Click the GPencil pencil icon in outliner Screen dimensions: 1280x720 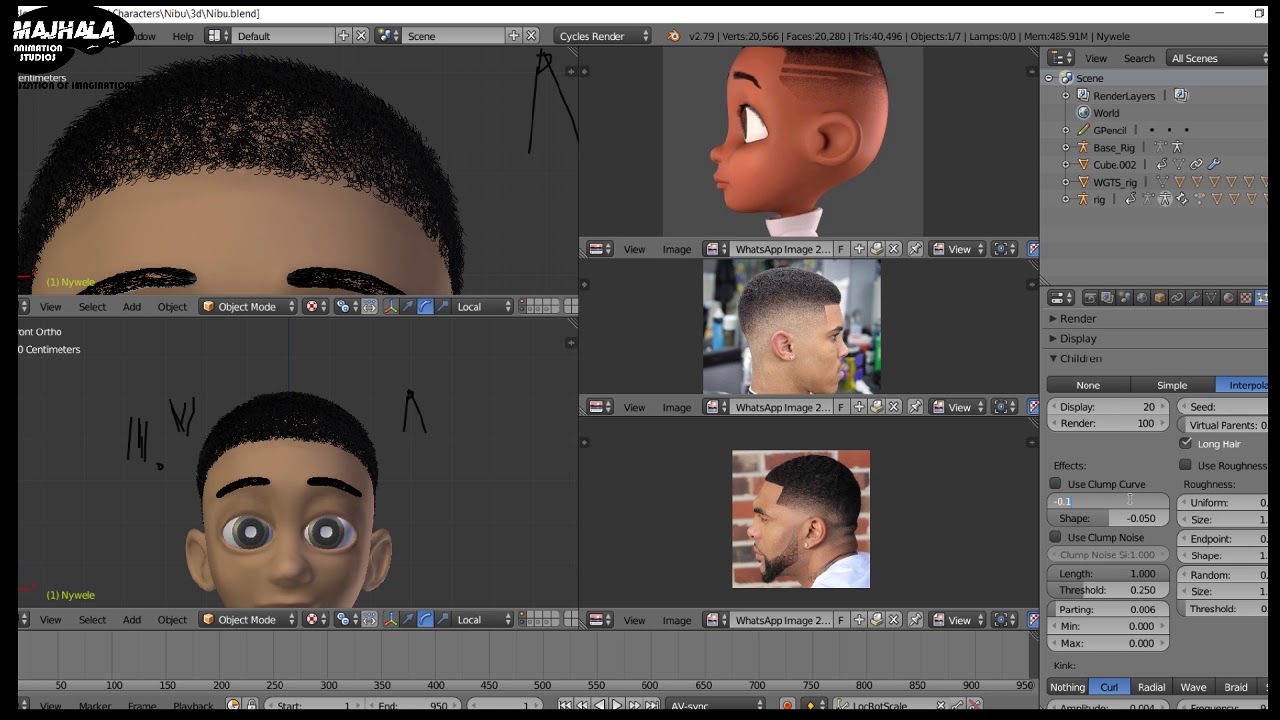1083,130
